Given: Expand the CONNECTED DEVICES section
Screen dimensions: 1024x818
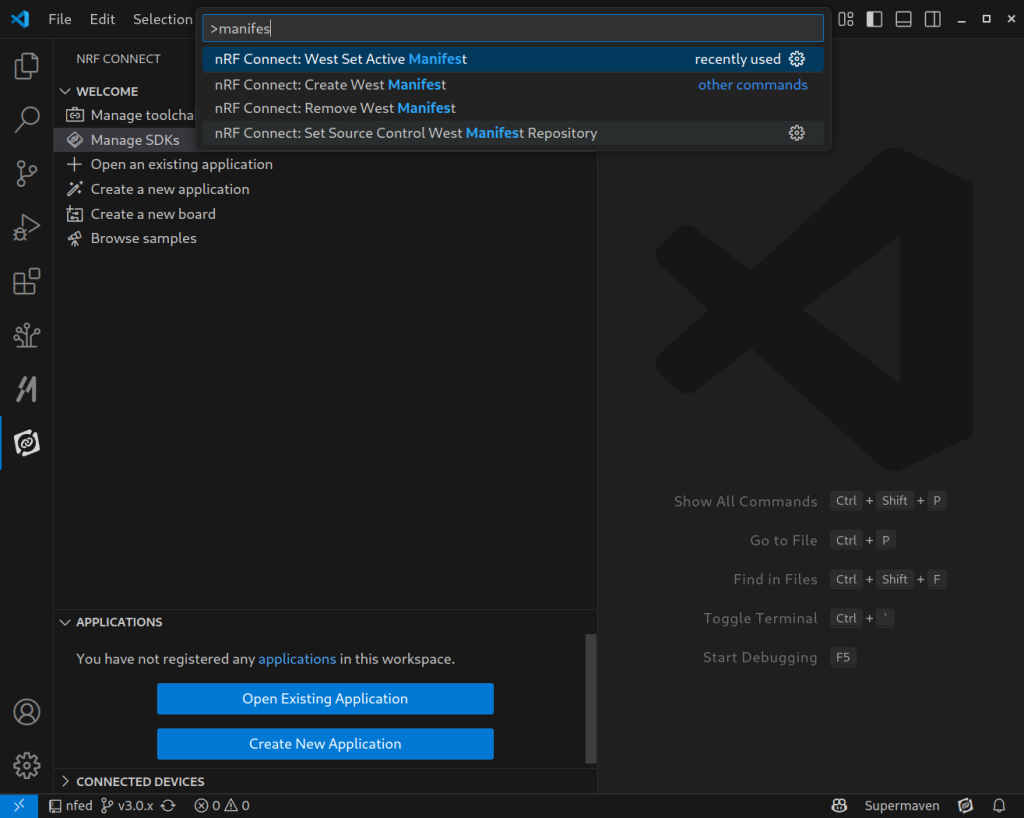Looking at the screenshot, I should coord(65,781).
